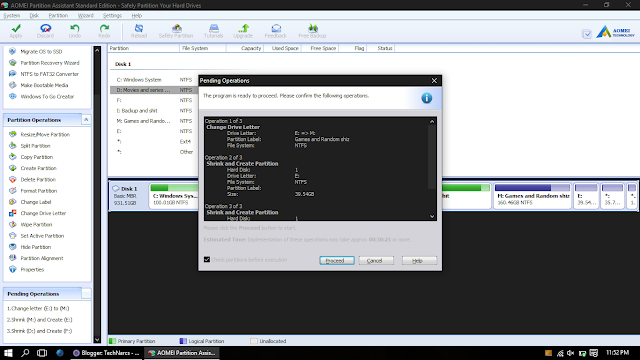Select D: Movies and series partition row
640x360 pixels.
154,90
